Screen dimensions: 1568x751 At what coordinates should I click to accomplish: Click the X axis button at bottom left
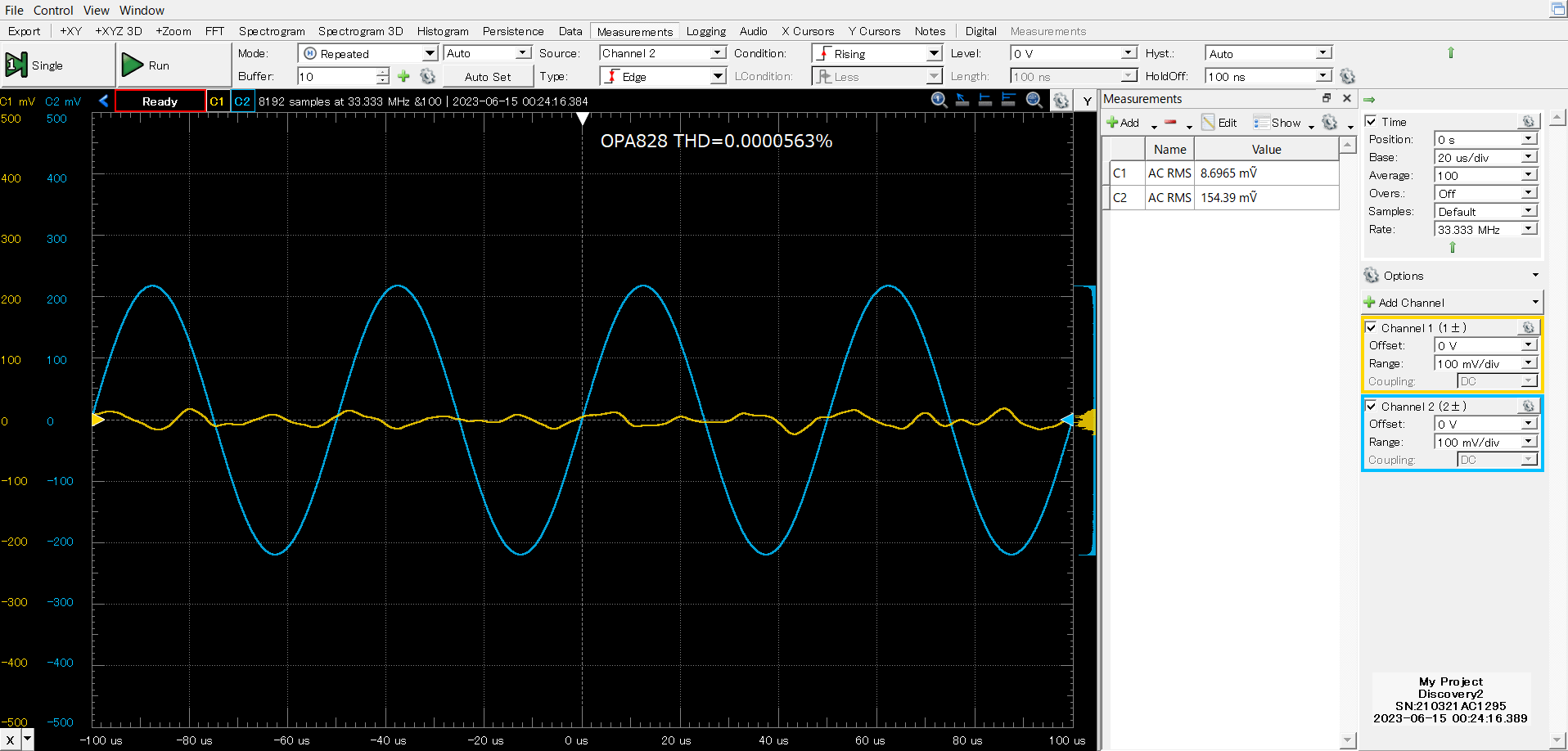[10, 740]
